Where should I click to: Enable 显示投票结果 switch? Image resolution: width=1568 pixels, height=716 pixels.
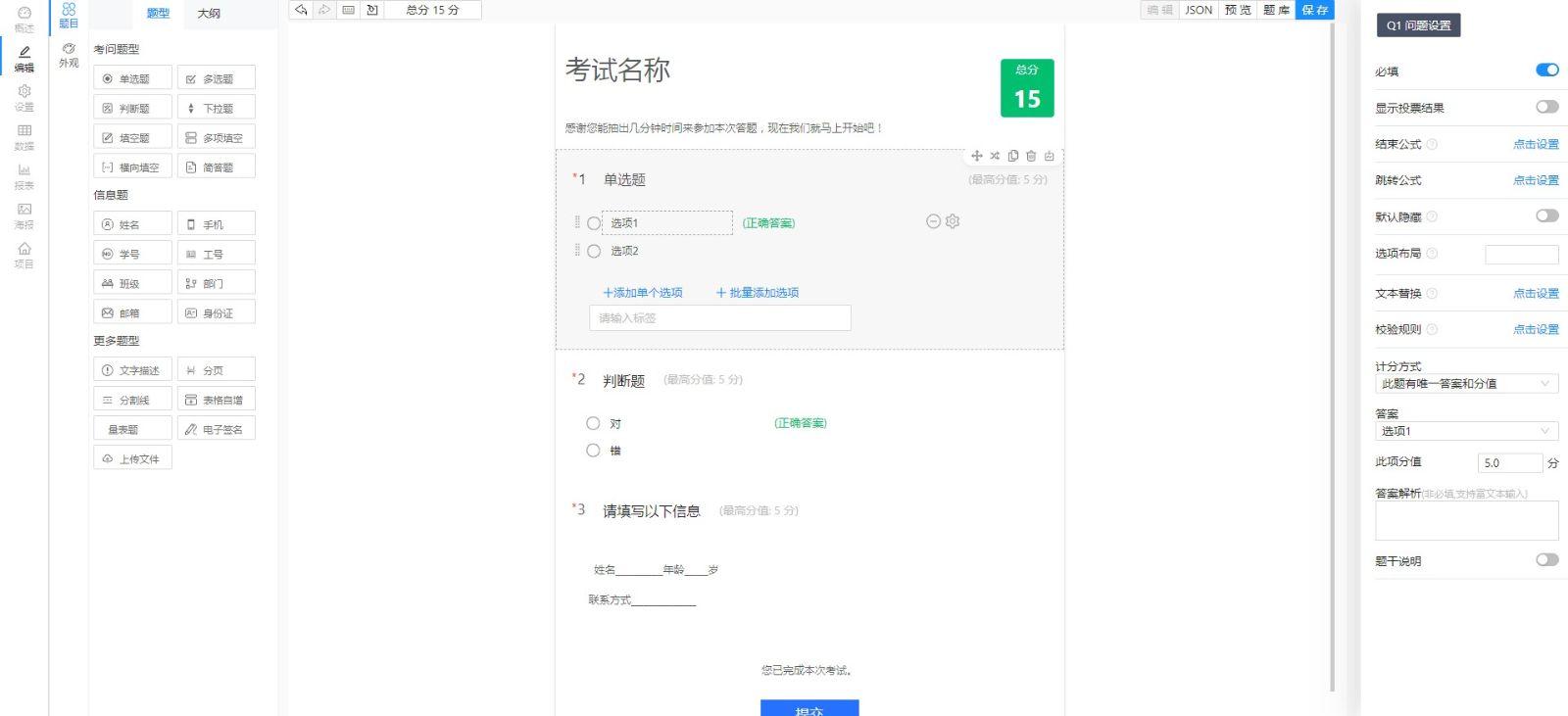coord(1547,107)
